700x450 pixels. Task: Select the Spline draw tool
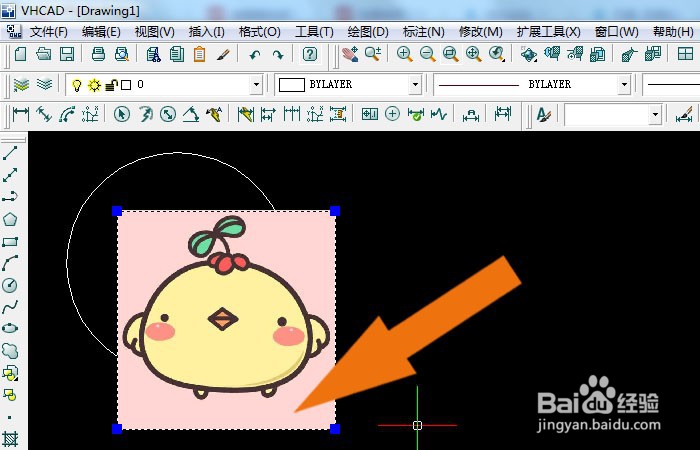tap(10, 307)
